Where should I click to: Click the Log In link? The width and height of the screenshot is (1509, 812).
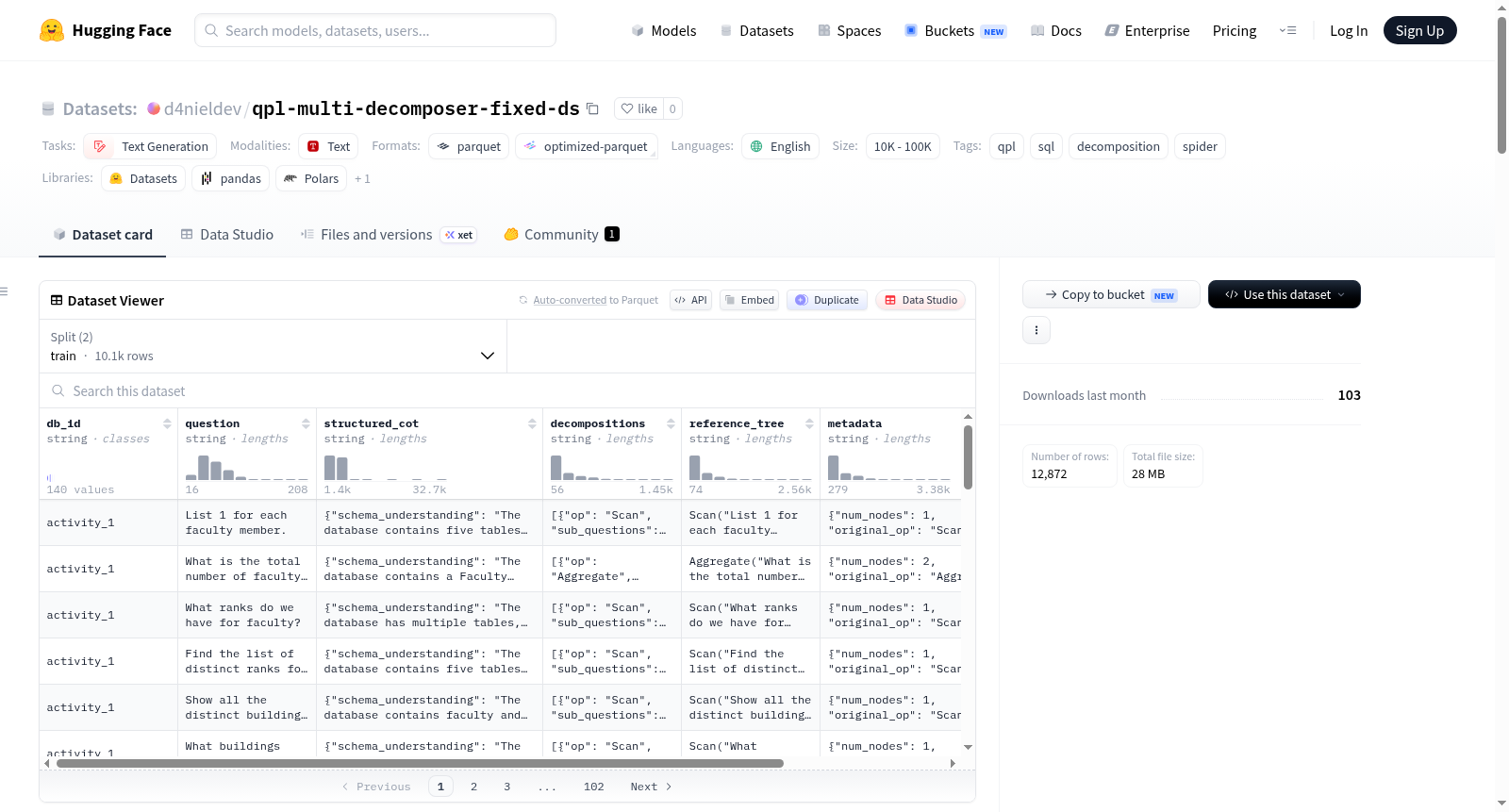click(x=1349, y=30)
